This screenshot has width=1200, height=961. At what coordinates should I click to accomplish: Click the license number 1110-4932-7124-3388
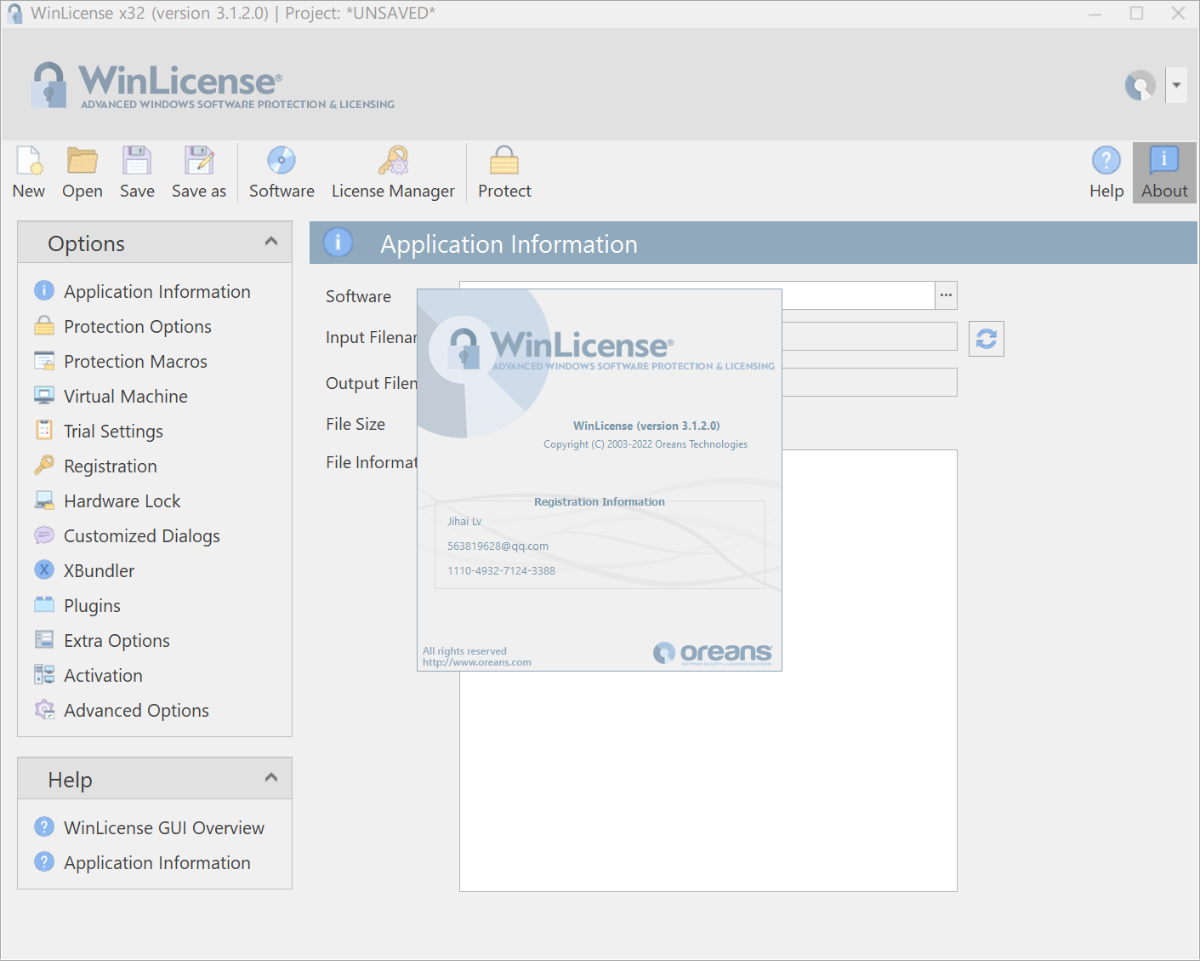pos(501,571)
